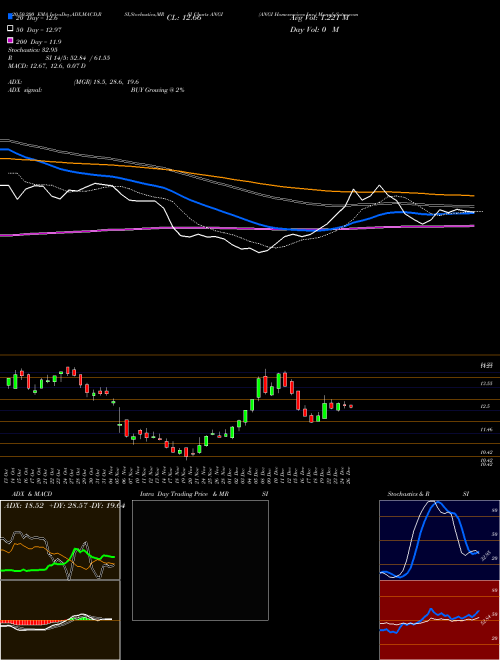The image size is (500, 660).
Task: Click the 13.55 price axis label
Action: click(x=487, y=383)
